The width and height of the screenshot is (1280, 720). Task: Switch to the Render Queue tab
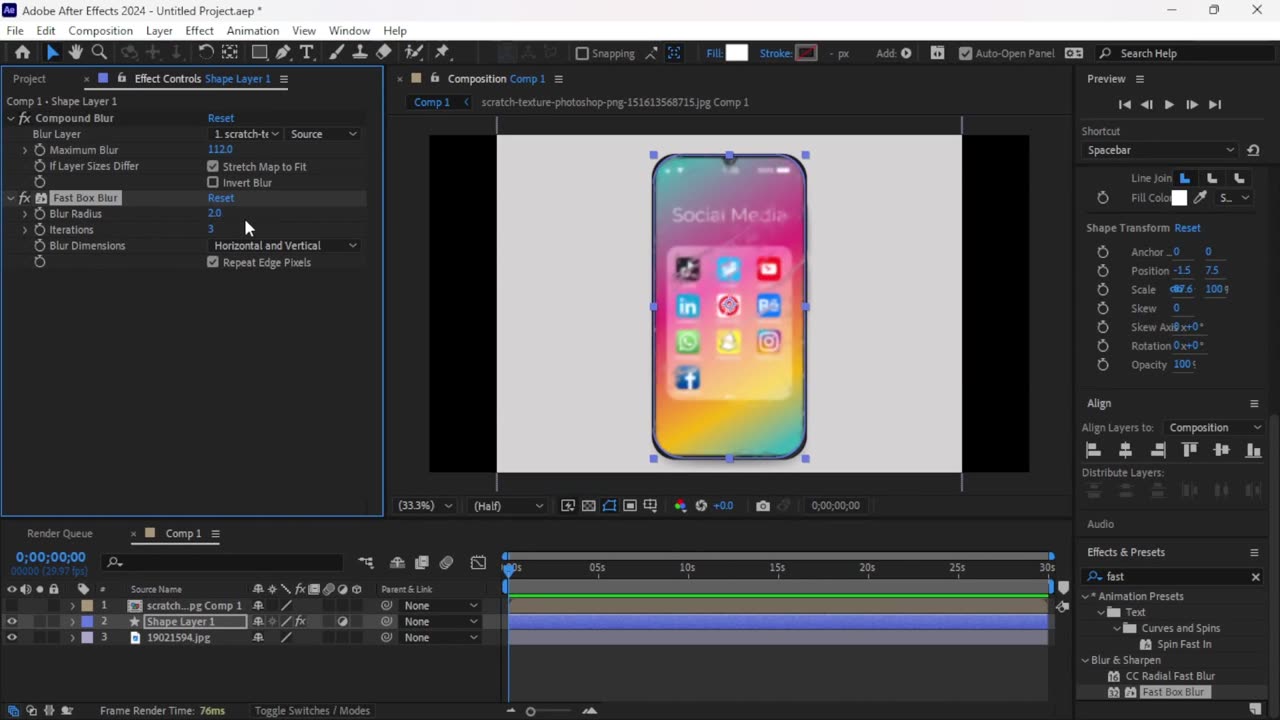click(x=60, y=534)
